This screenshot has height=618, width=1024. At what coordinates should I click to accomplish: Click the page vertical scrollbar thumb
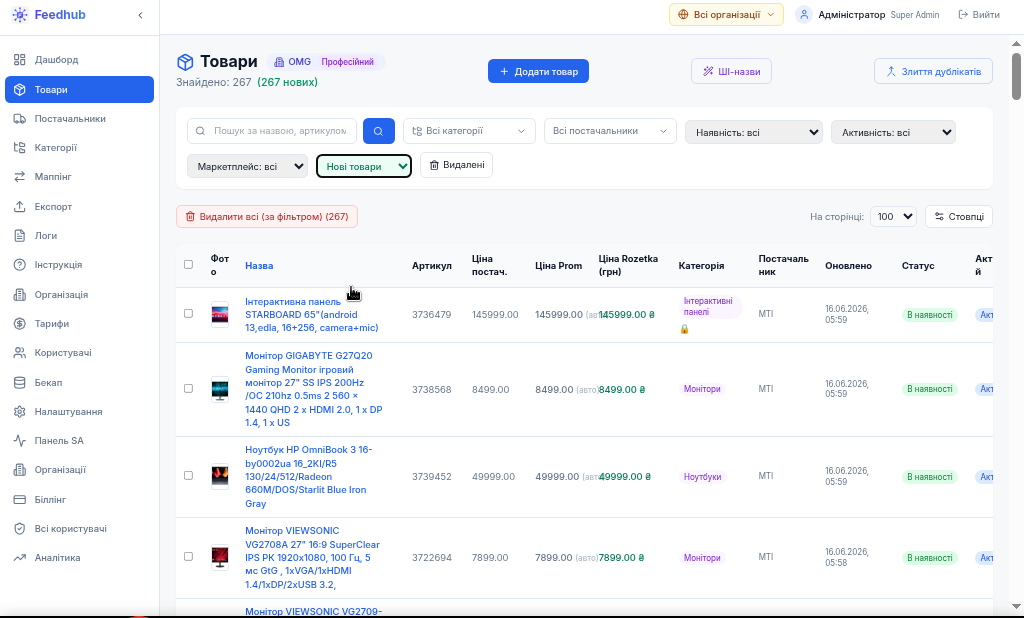coord(1016,76)
